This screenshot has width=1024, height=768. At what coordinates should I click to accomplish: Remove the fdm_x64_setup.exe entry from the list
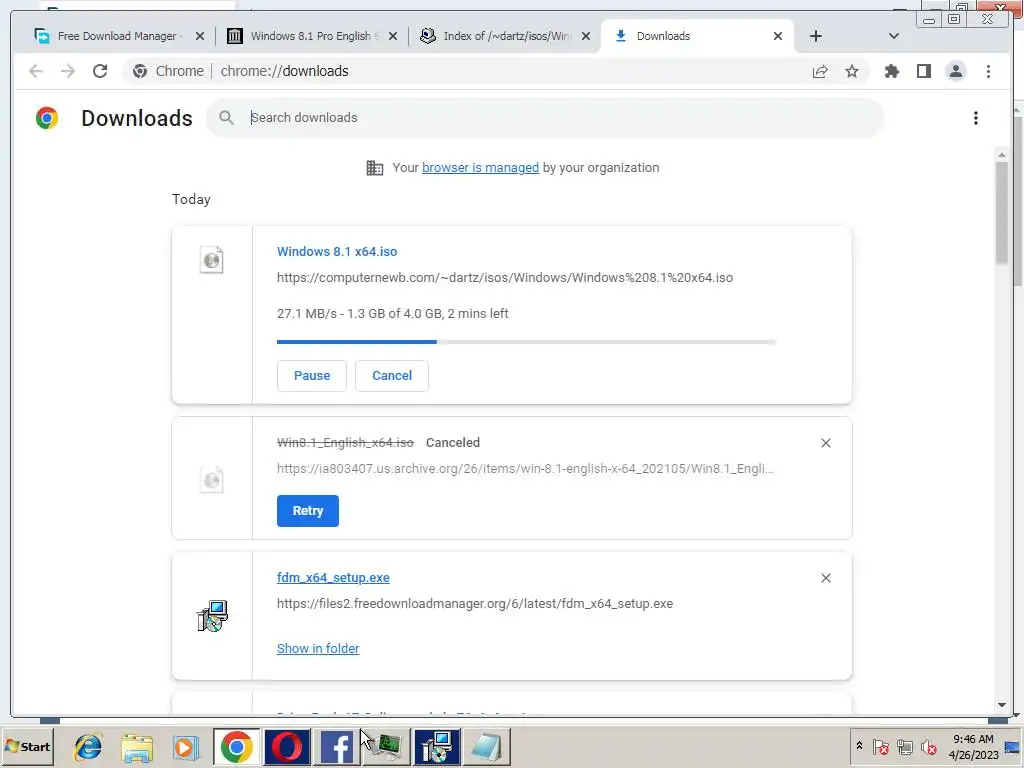[825, 578]
